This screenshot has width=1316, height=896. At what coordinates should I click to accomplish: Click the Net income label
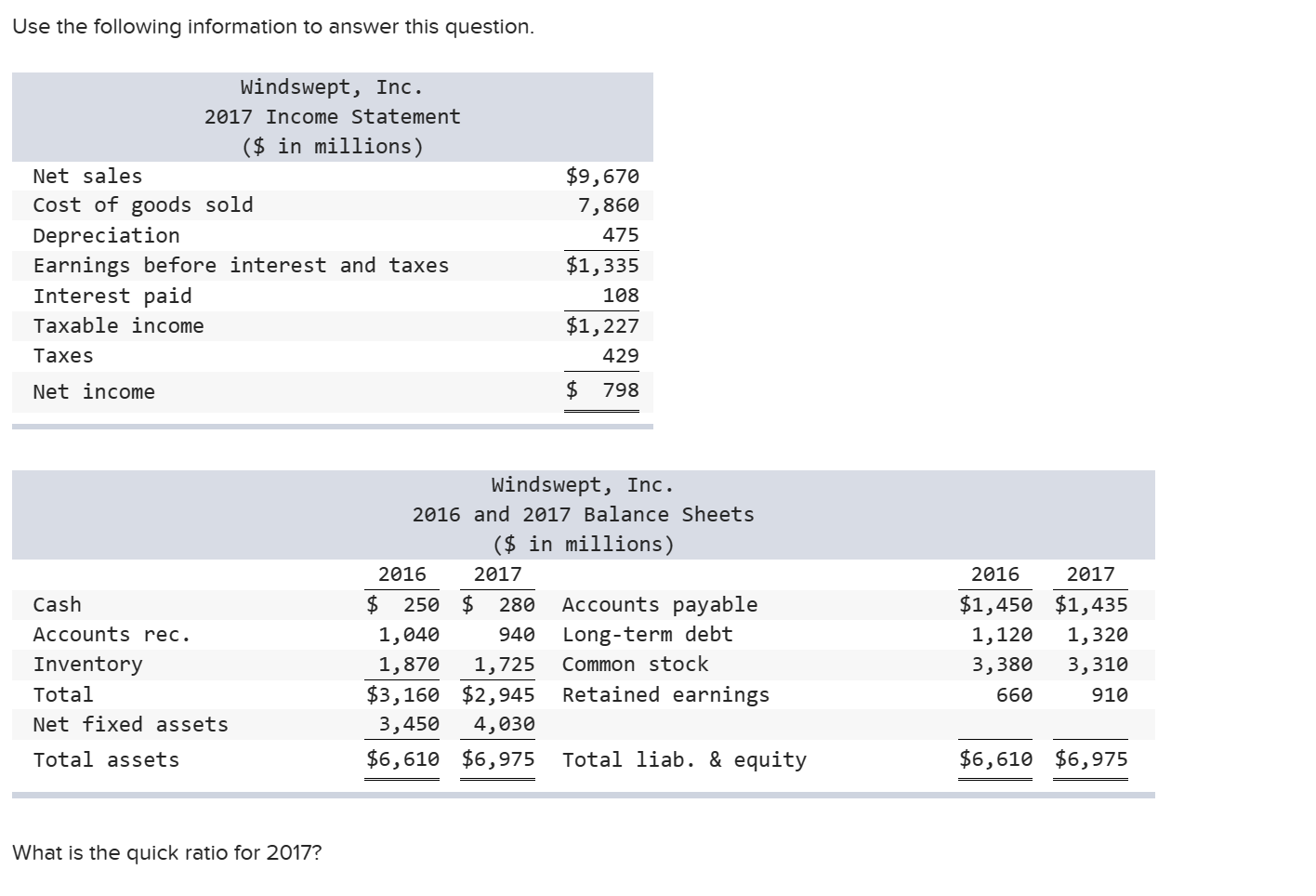[x=94, y=392]
